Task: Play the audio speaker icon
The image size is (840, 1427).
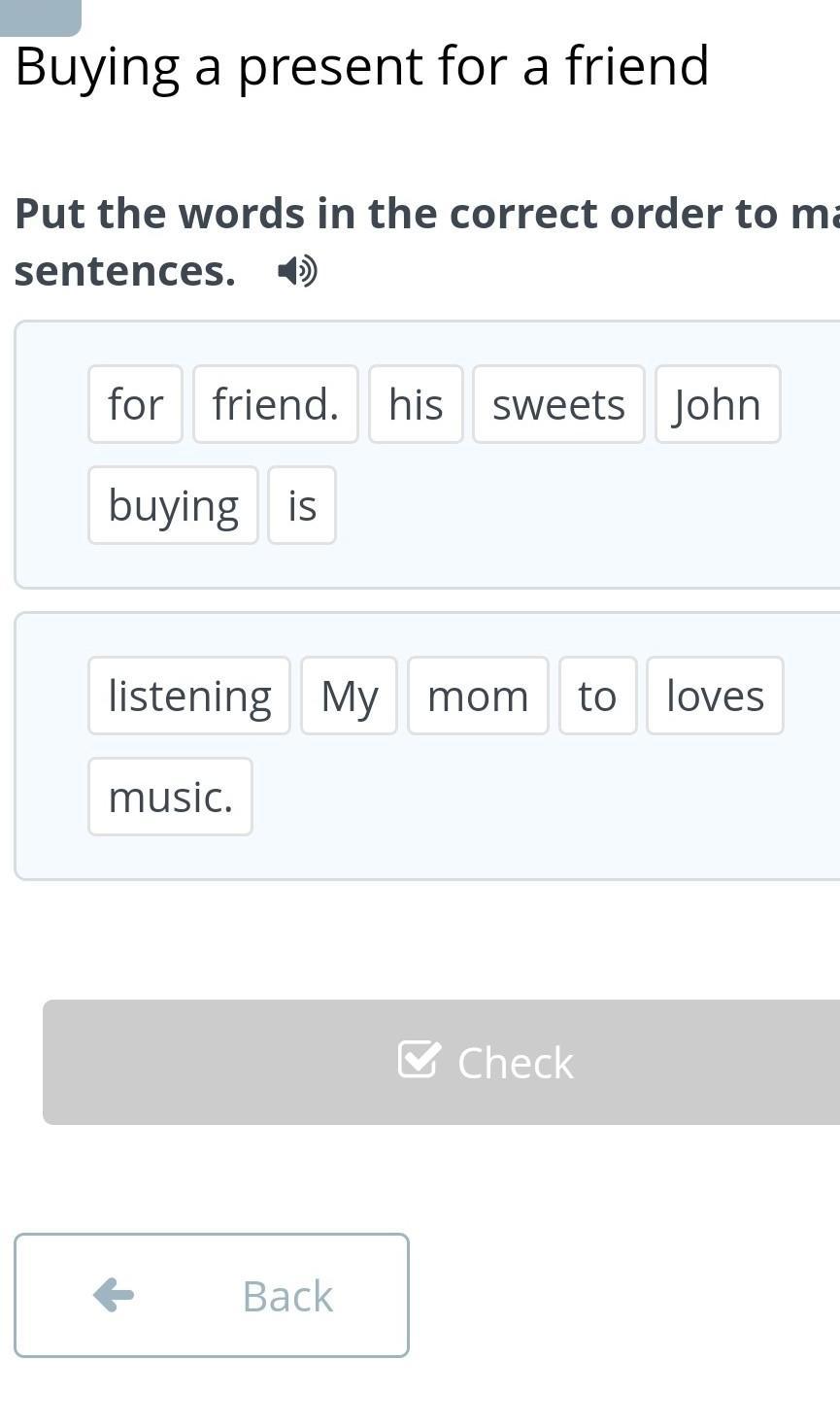Action: [297, 271]
